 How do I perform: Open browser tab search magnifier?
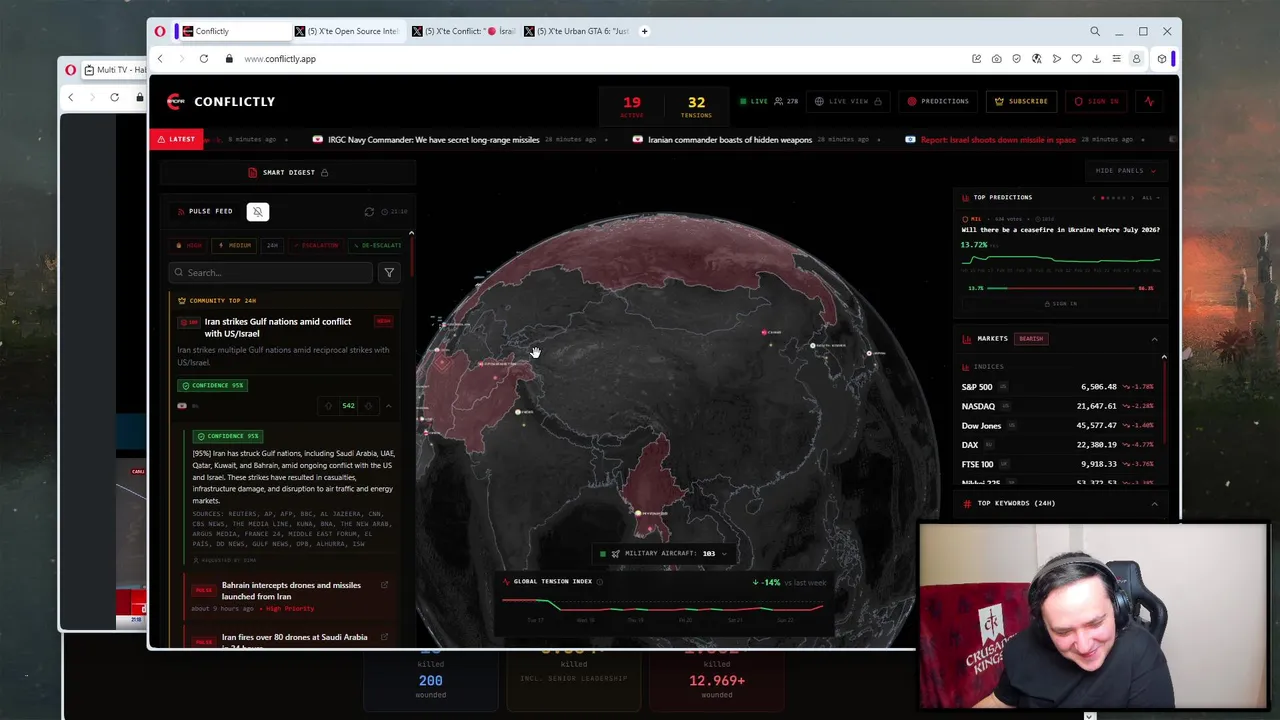click(1095, 31)
